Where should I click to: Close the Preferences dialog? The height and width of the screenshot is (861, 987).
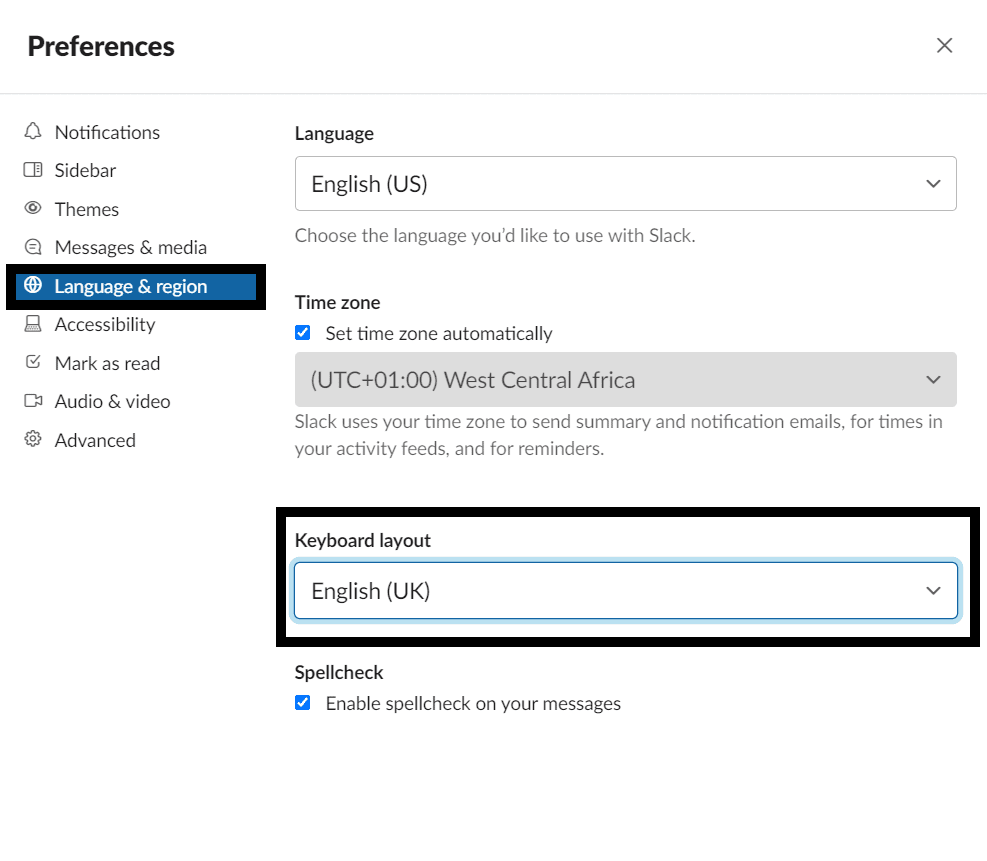[x=944, y=45]
